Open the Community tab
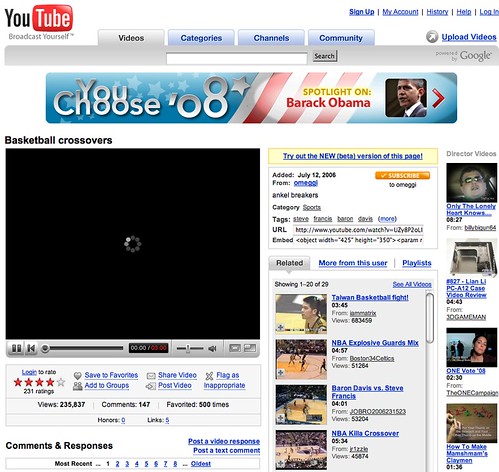Screen dimensions: 499x472 [341, 38]
